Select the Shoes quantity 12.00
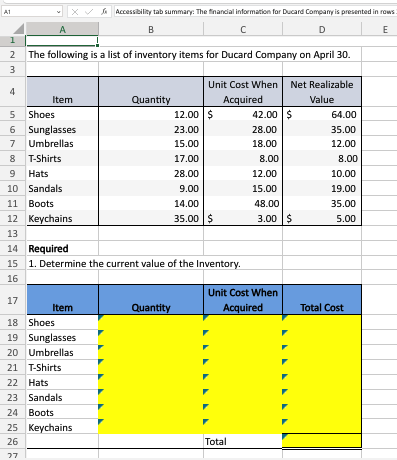 pyautogui.click(x=151, y=114)
